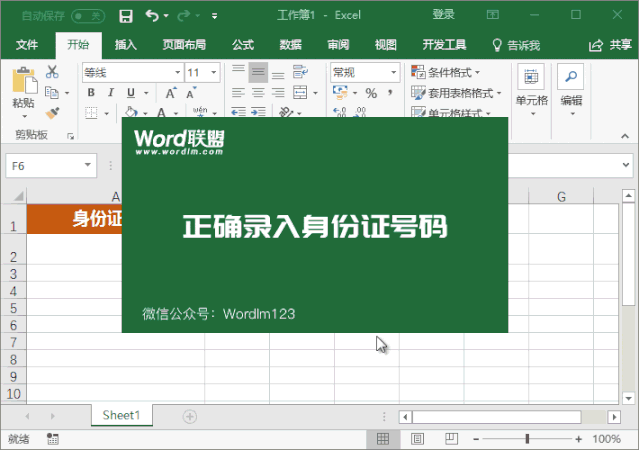Click the comma style icon

(x=390, y=93)
